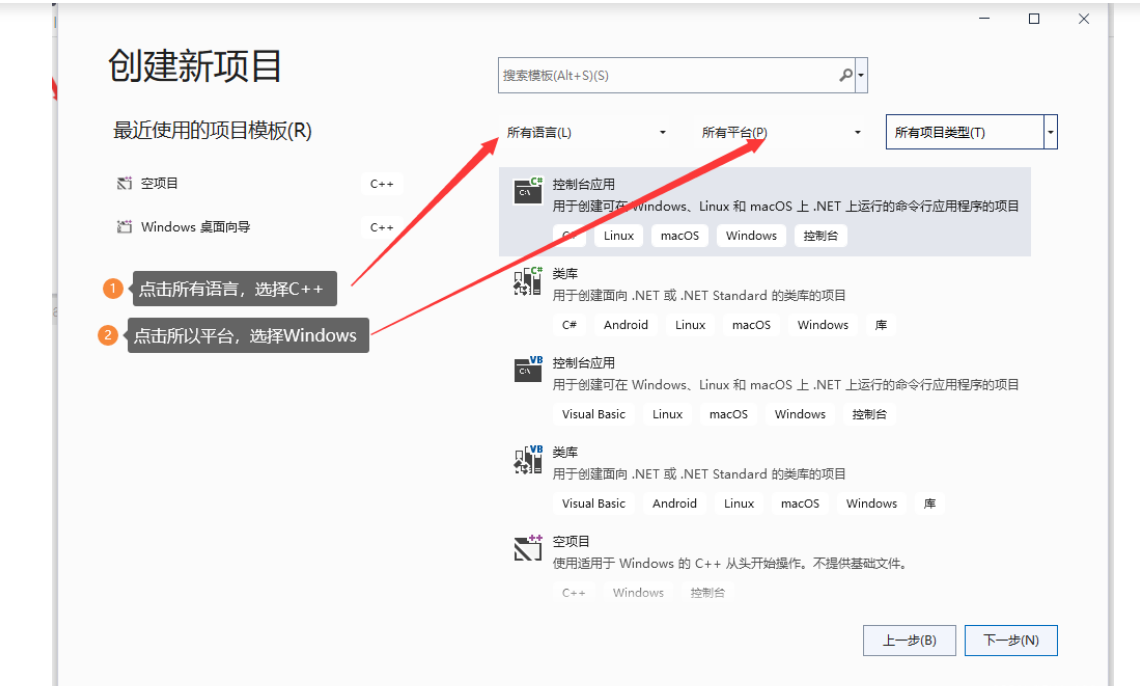
Task: Click the VB 控制台应用 template icon
Action: [528, 369]
